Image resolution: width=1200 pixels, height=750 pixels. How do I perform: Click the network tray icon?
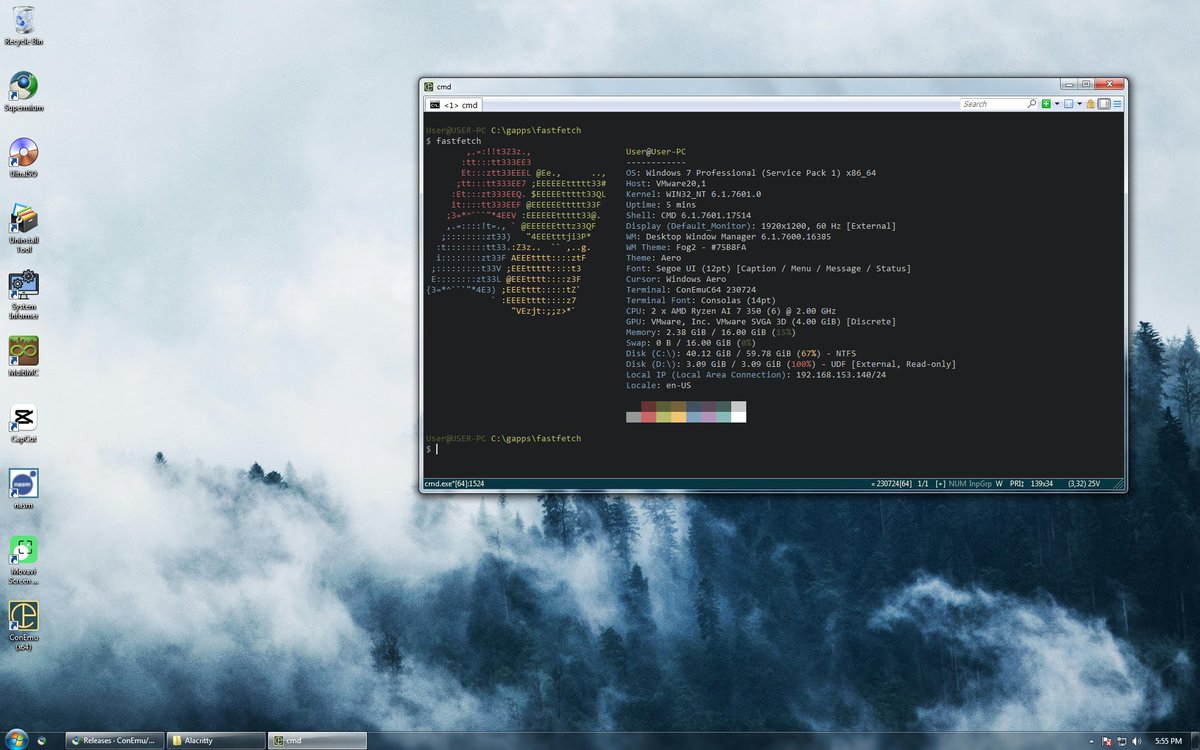(x=1122, y=741)
